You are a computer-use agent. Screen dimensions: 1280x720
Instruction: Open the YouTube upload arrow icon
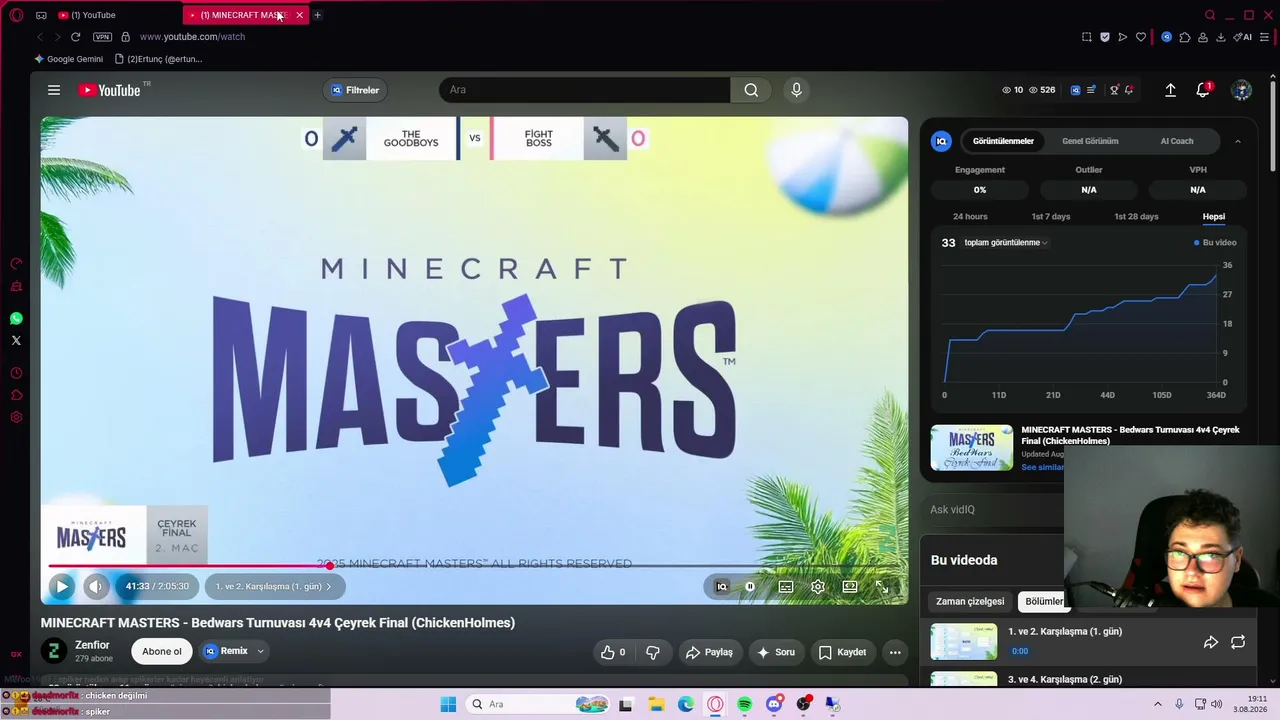(x=1170, y=90)
